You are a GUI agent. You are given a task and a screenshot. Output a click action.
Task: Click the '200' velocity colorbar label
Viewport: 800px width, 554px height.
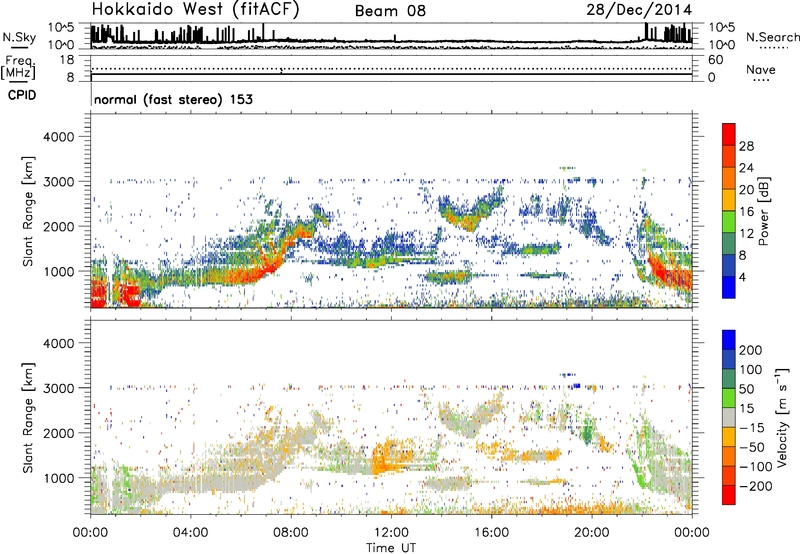pos(751,350)
